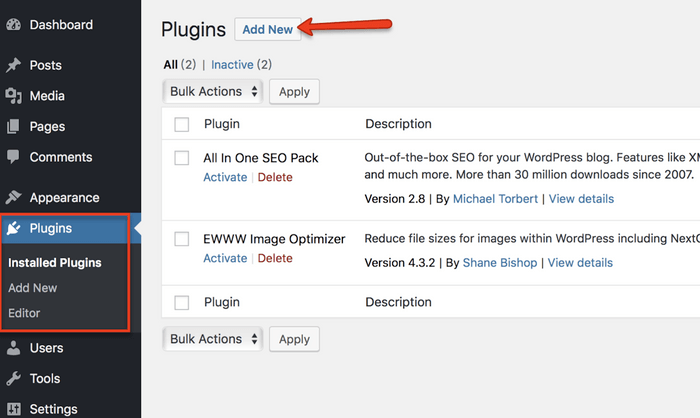Click the Version 2.8 text
Image resolution: width=700 pixels, height=418 pixels.
(x=395, y=199)
